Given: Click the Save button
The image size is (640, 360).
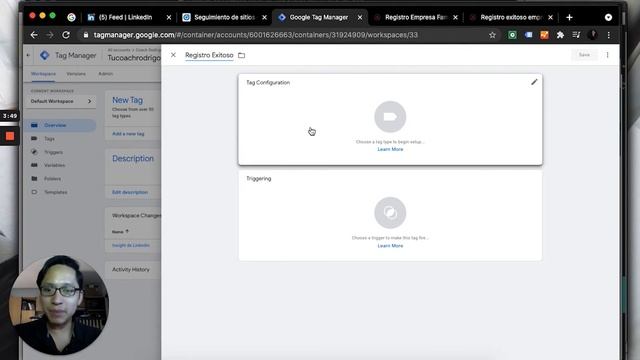Looking at the screenshot, I should [584, 55].
